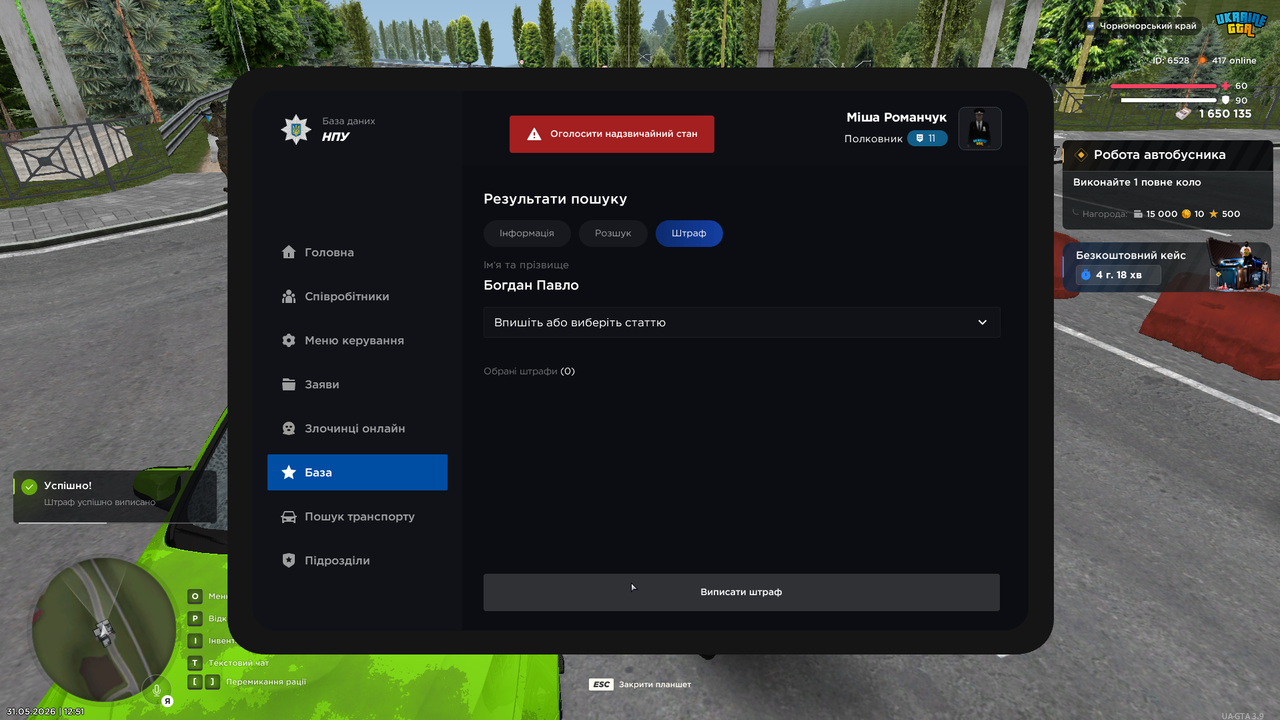The width and height of the screenshot is (1280, 720).
Task: Open Злочинці онлайн in the sidebar
Action: [357, 428]
